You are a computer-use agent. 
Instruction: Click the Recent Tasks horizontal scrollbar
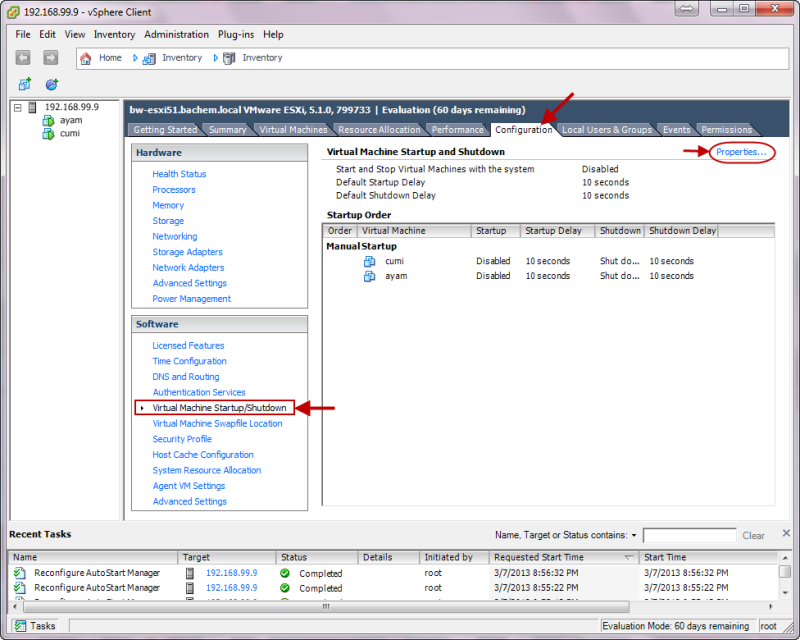[327, 606]
